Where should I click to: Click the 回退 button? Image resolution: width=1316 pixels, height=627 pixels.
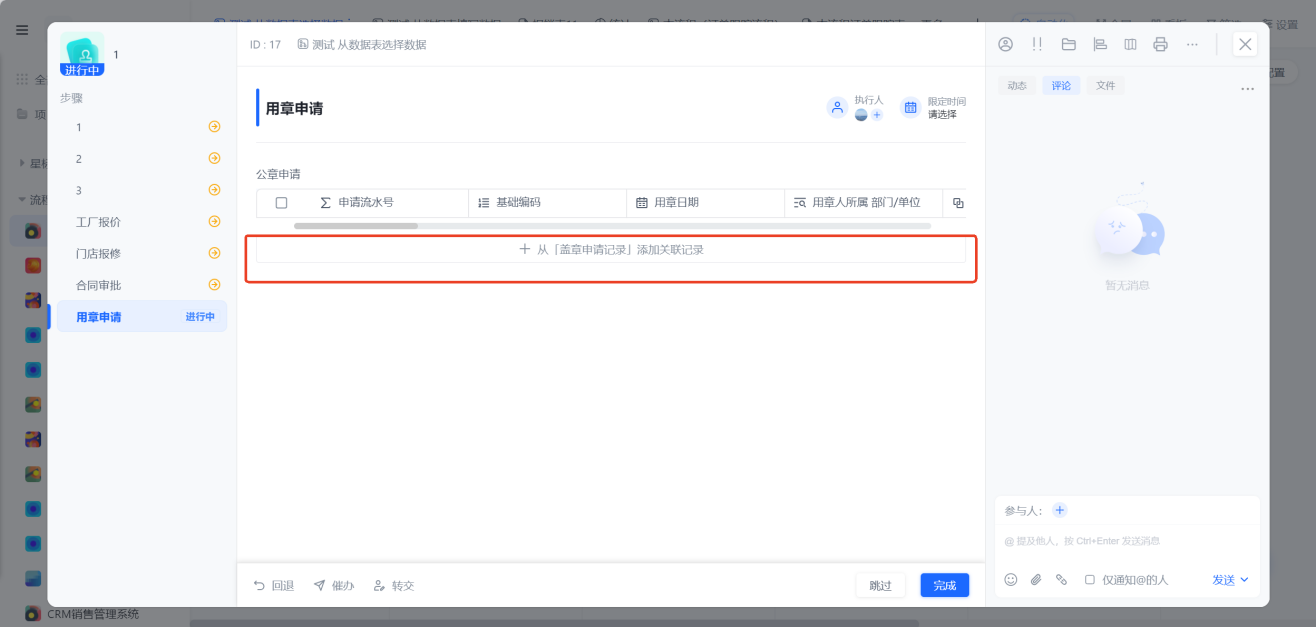[x=273, y=585]
